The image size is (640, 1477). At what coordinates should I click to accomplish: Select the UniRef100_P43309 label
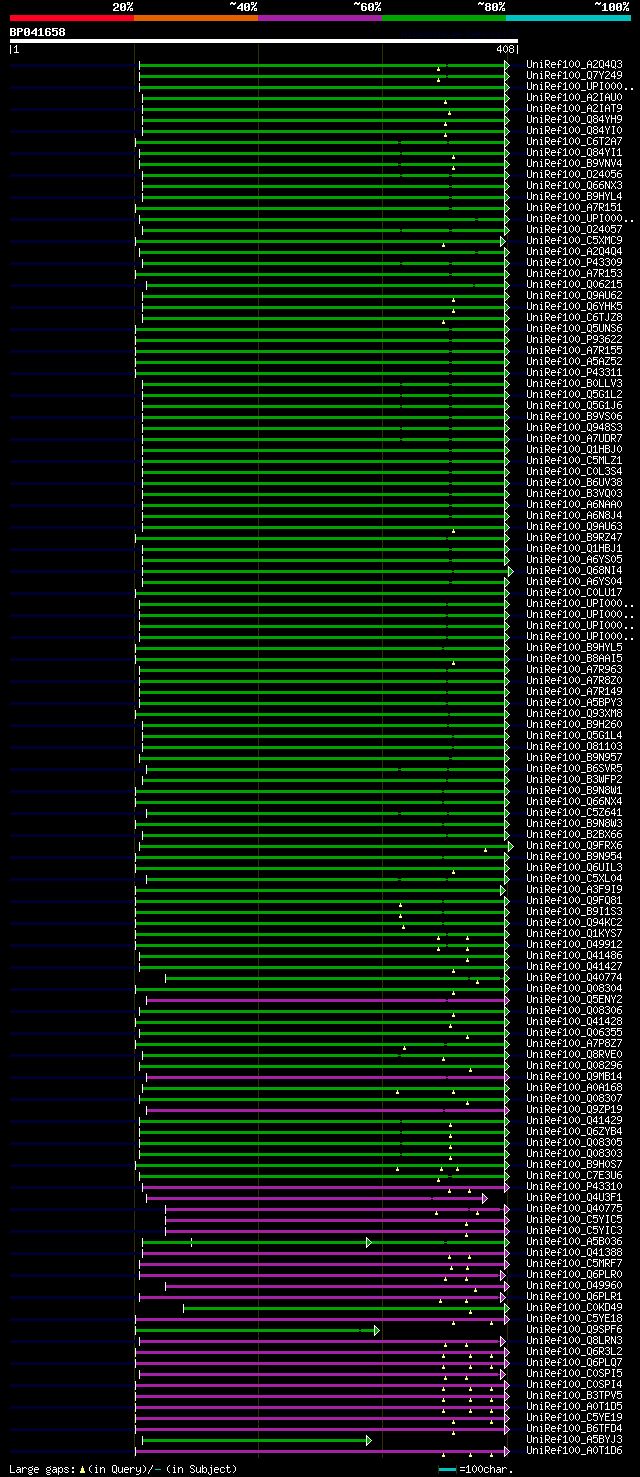tap(574, 262)
